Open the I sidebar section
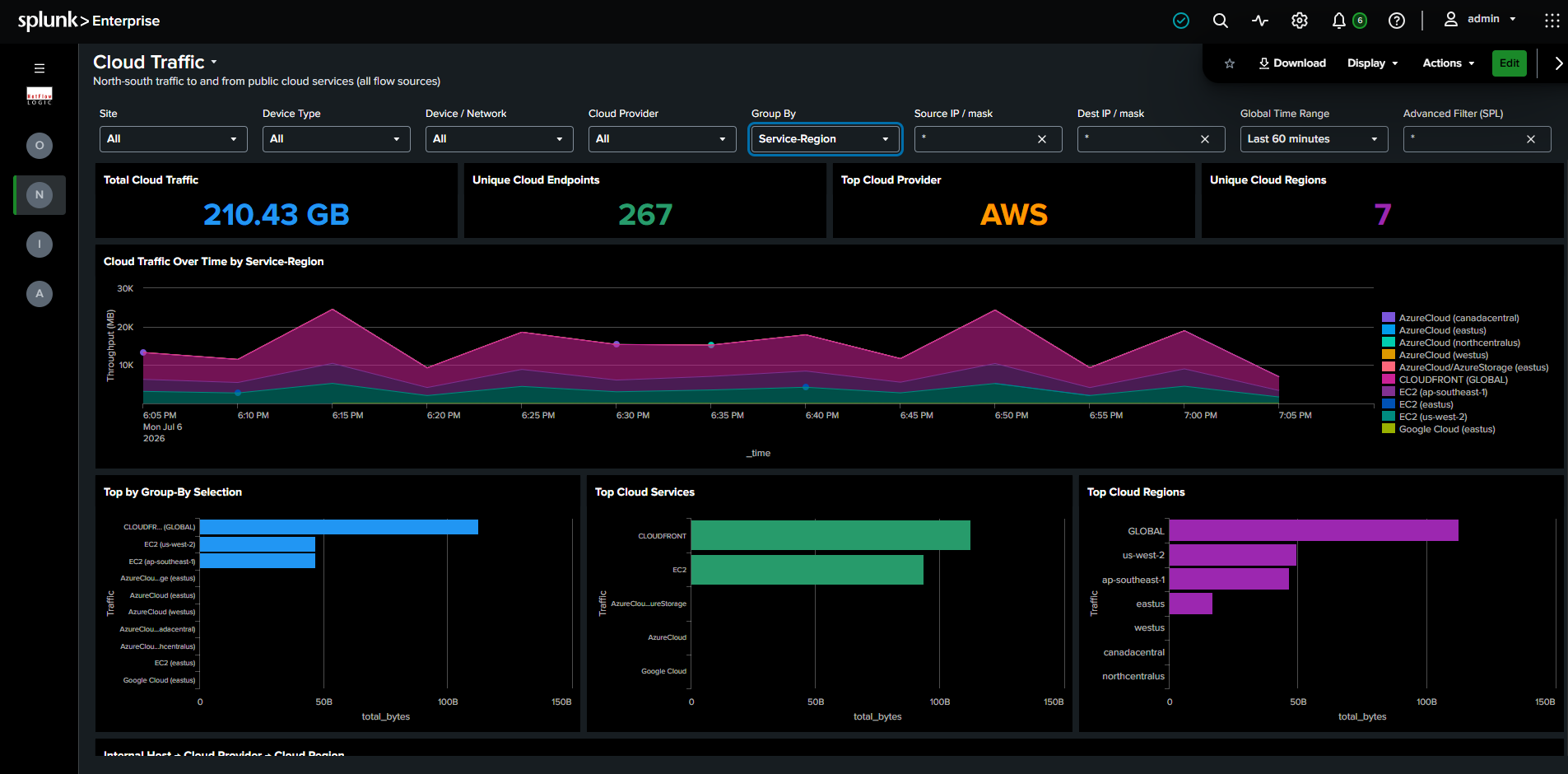Viewport: 1568px width, 774px height. pyautogui.click(x=40, y=245)
